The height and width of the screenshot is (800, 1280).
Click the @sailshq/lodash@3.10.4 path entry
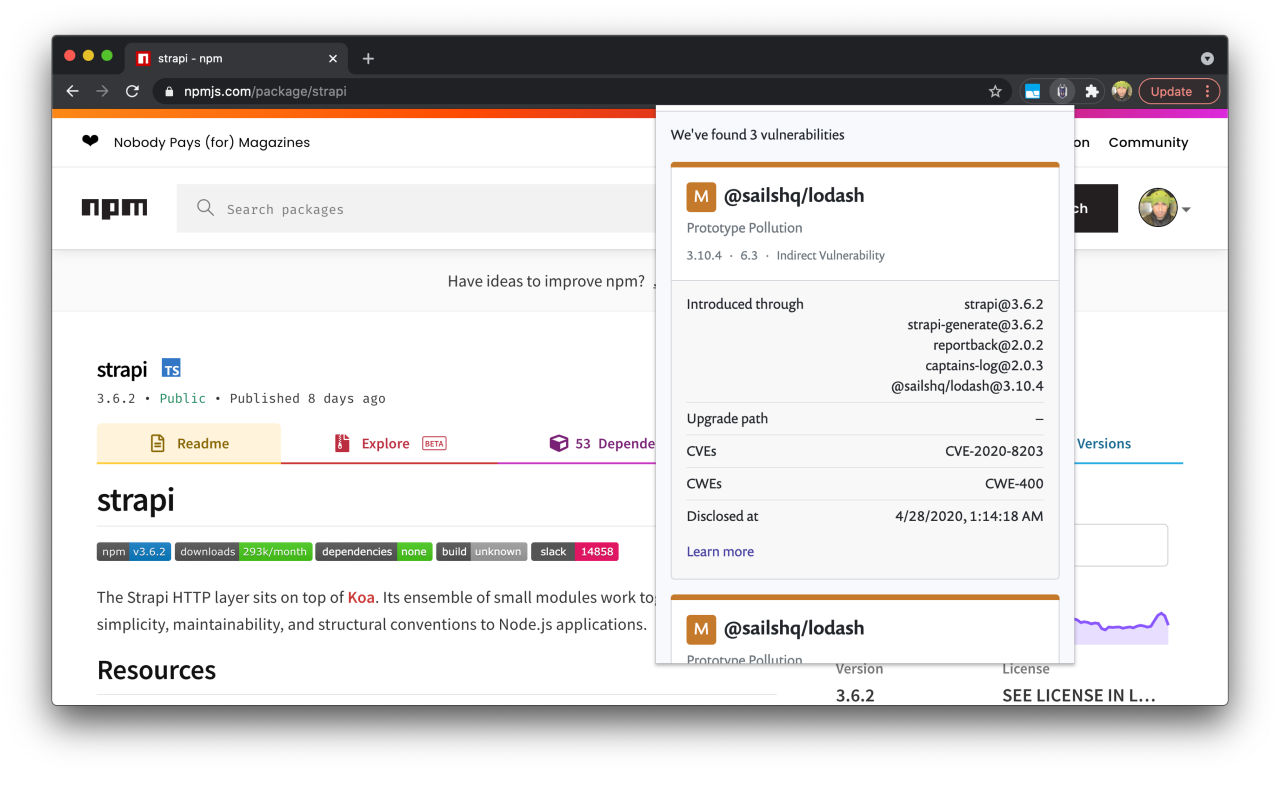(967, 386)
